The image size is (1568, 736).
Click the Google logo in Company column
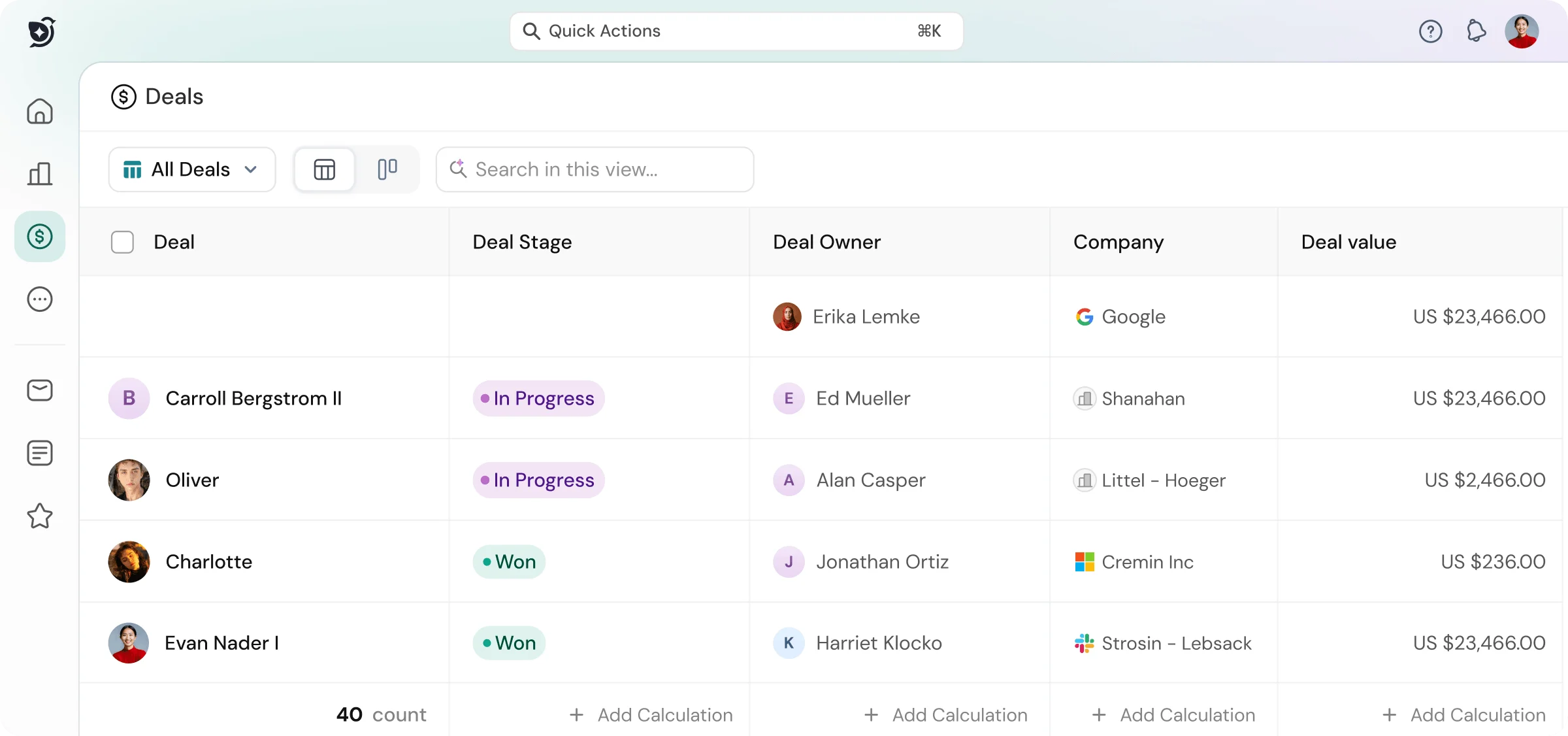(x=1085, y=317)
